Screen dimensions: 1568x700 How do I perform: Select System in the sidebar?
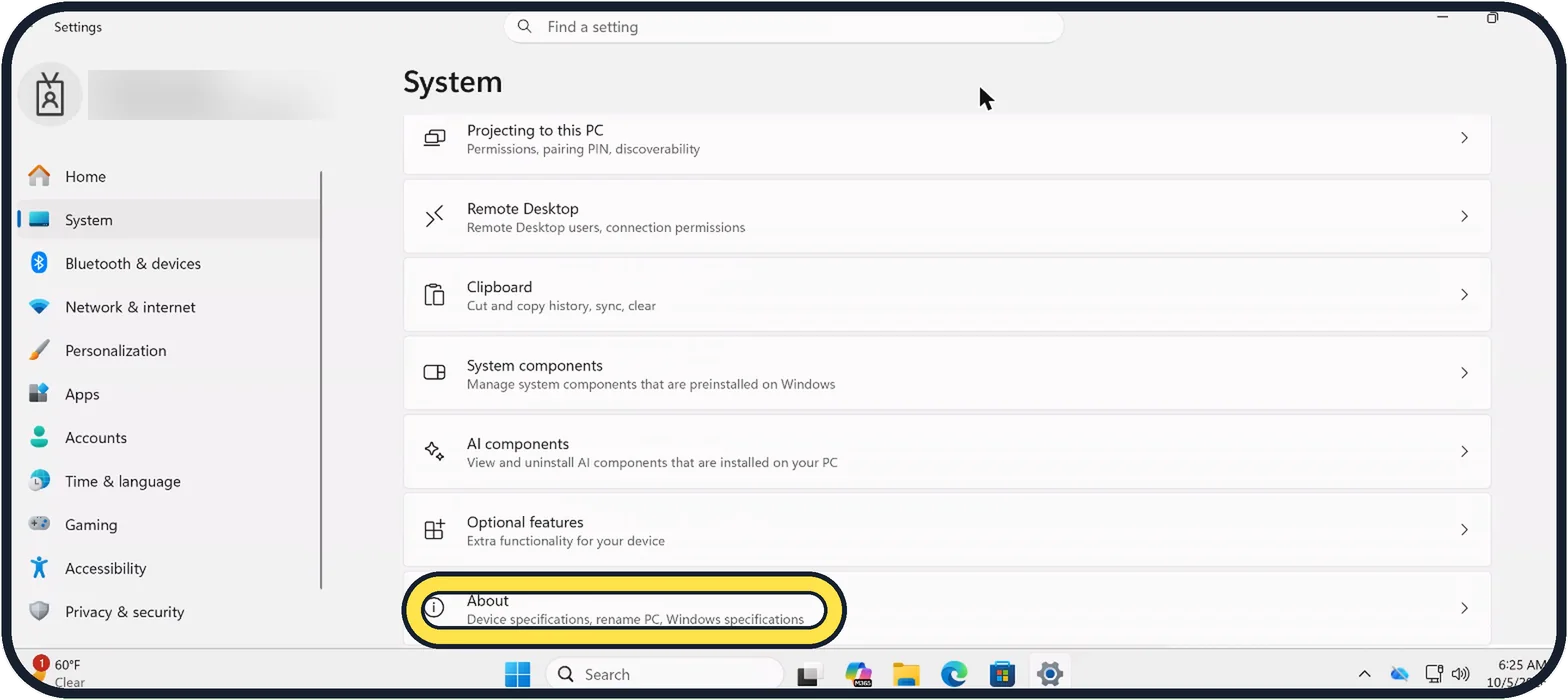(x=168, y=220)
